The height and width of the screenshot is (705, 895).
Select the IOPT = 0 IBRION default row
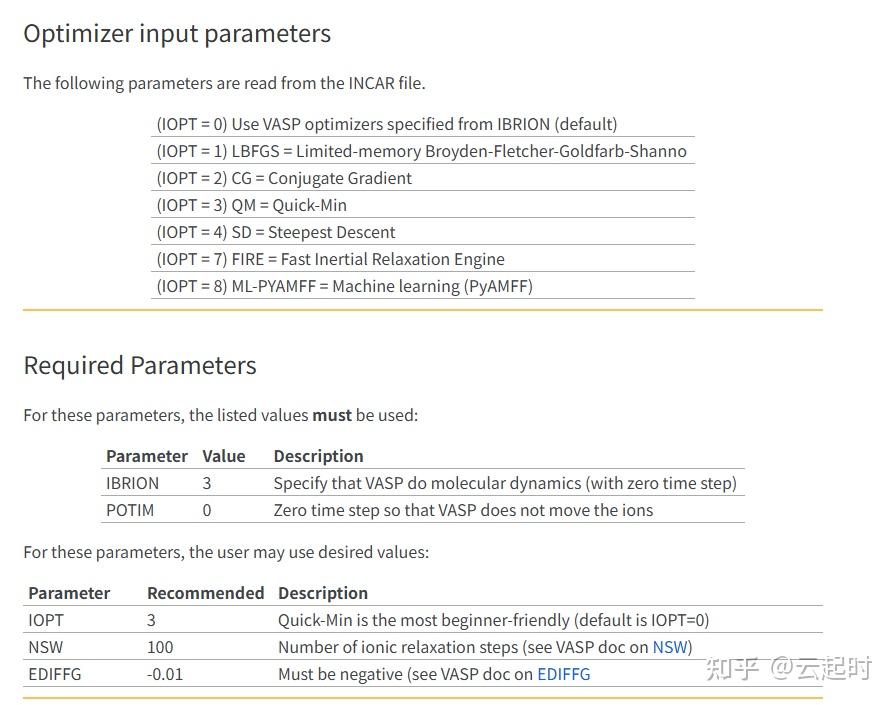pyautogui.click(x=387, y=124)
